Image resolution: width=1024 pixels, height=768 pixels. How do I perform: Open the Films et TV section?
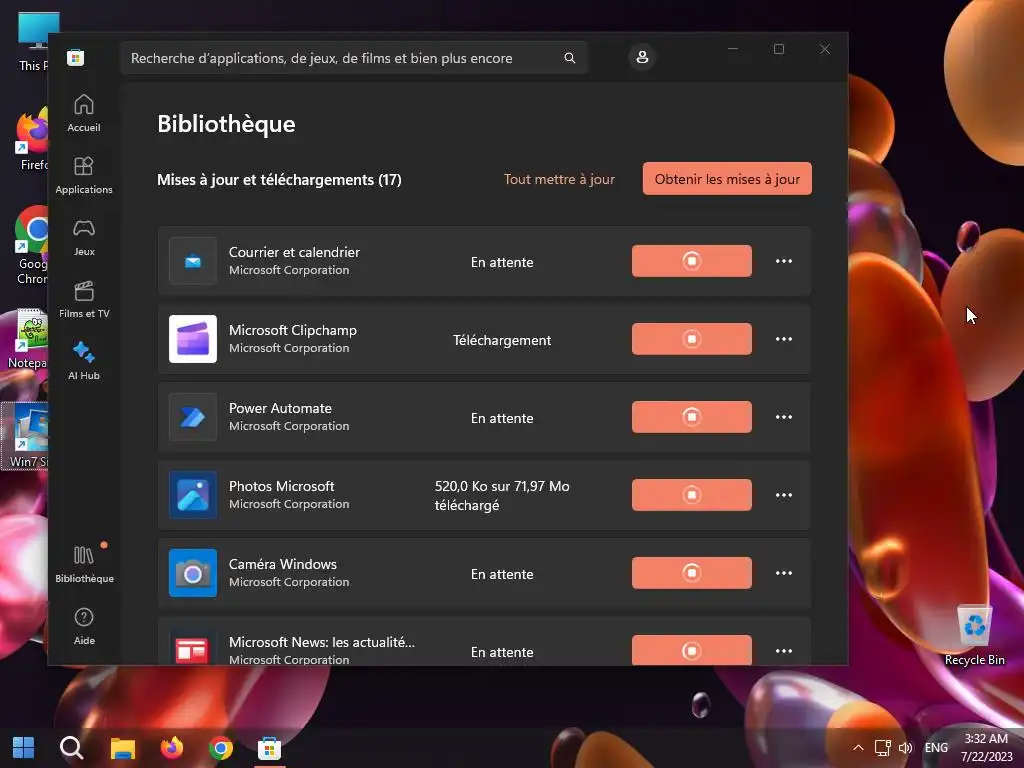[x=84, y=299]
